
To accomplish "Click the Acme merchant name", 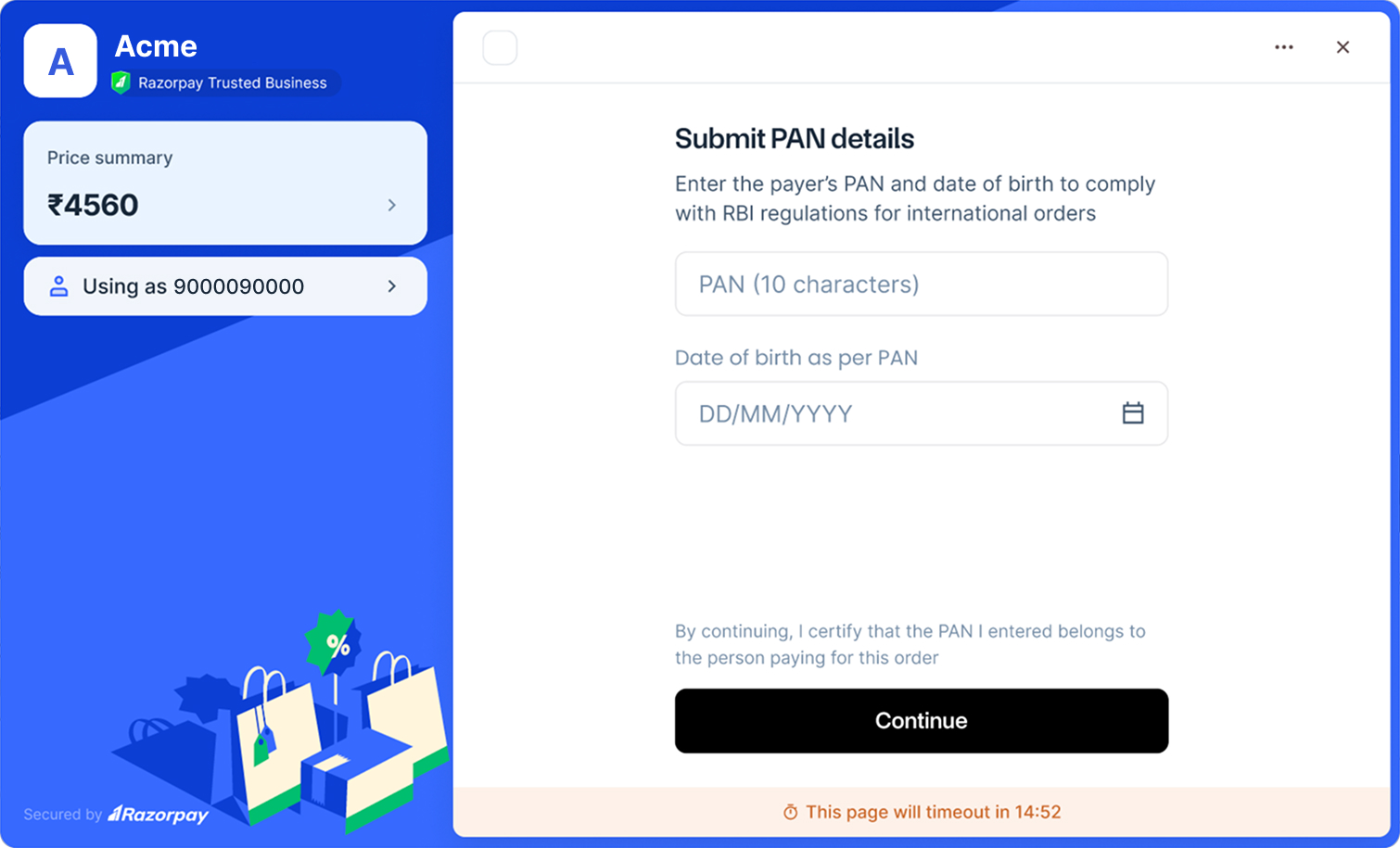I will [x=156, y=46].
